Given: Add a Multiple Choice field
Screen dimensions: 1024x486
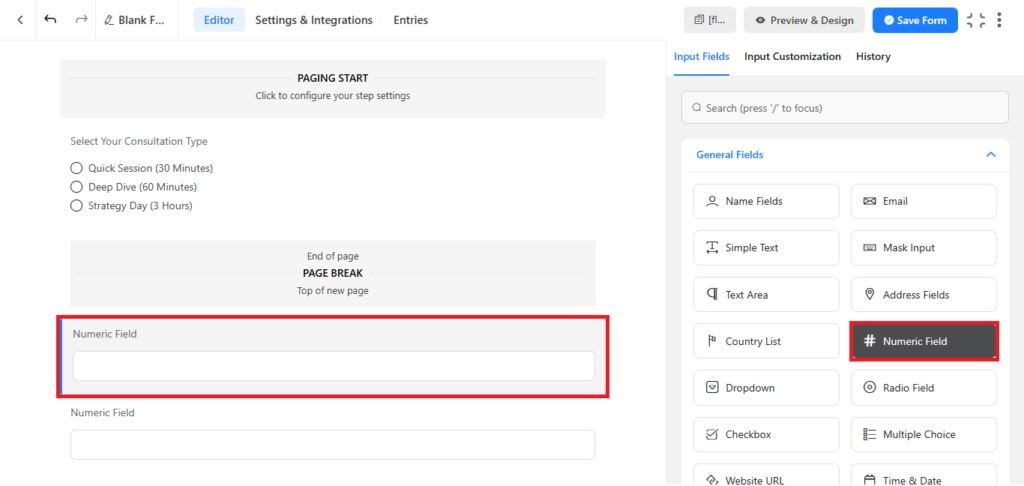Looking at the screenshot, I should [x=923, y=434].
